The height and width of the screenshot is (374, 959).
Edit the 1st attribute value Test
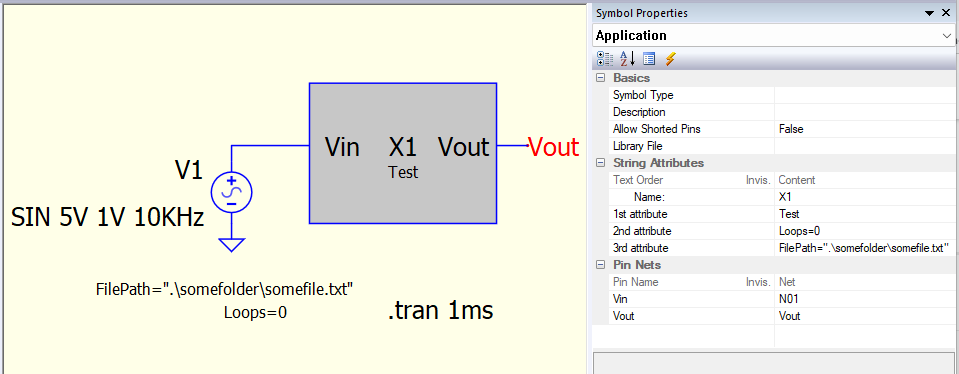866,214
